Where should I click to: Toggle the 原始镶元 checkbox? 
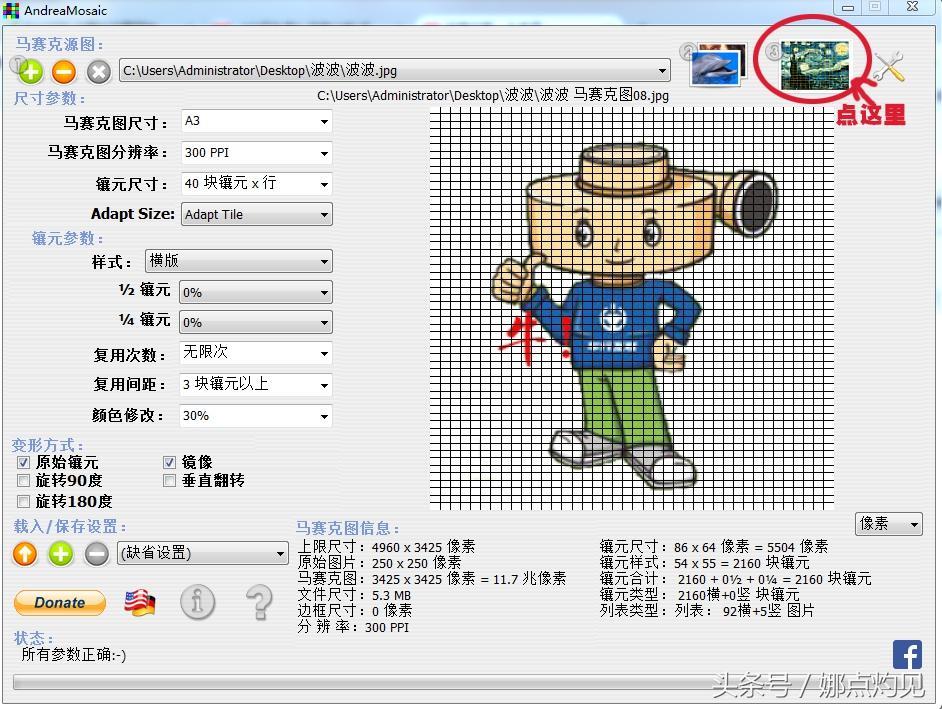click(x=23, y=463)
